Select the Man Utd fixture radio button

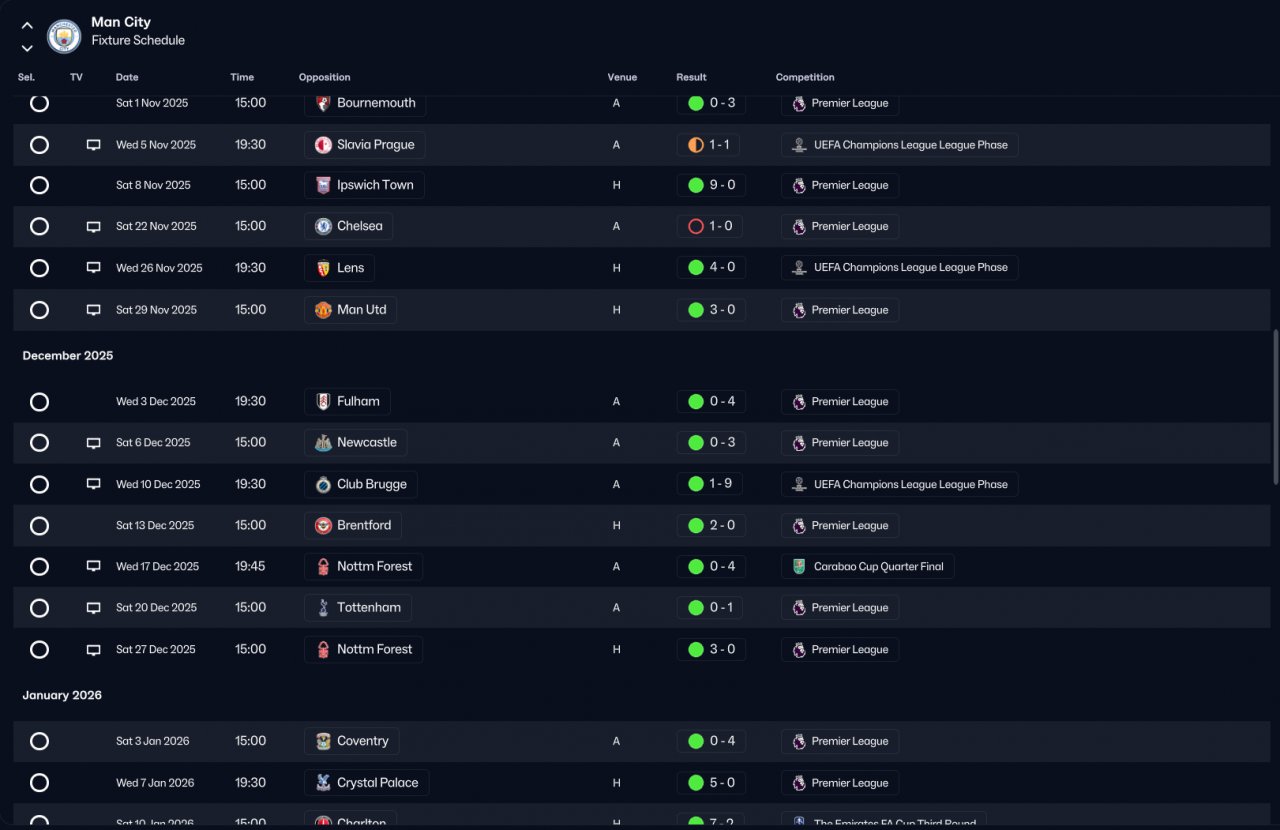39,310
